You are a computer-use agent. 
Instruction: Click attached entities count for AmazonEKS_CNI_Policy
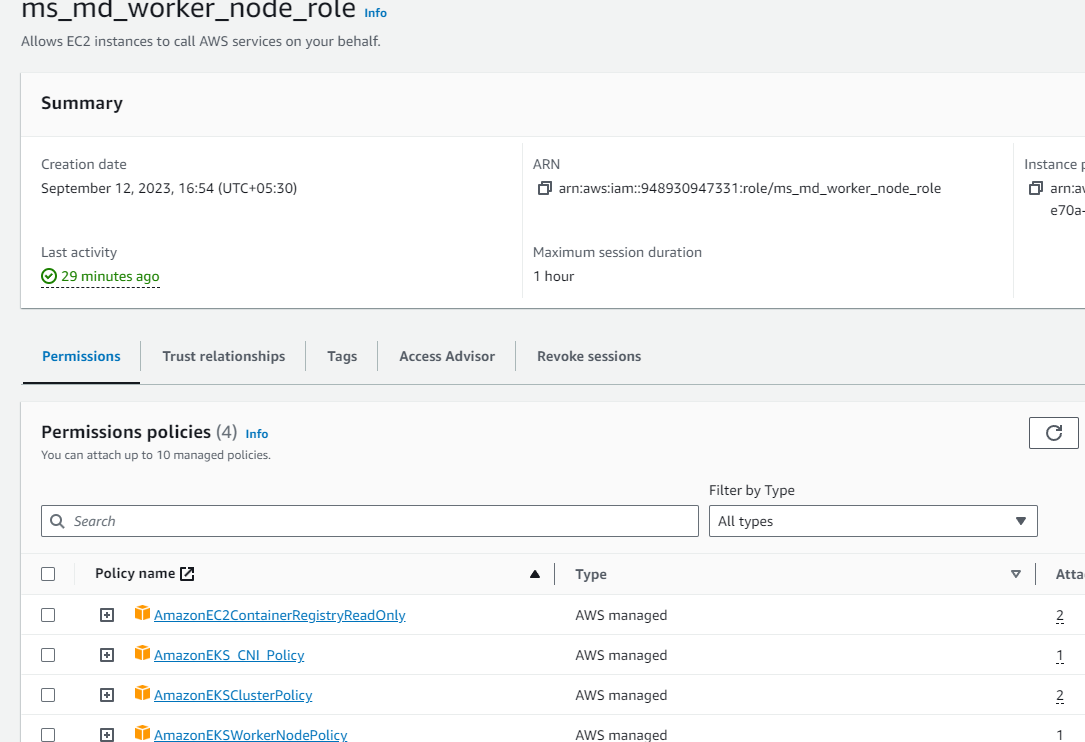coord(1059,655)
